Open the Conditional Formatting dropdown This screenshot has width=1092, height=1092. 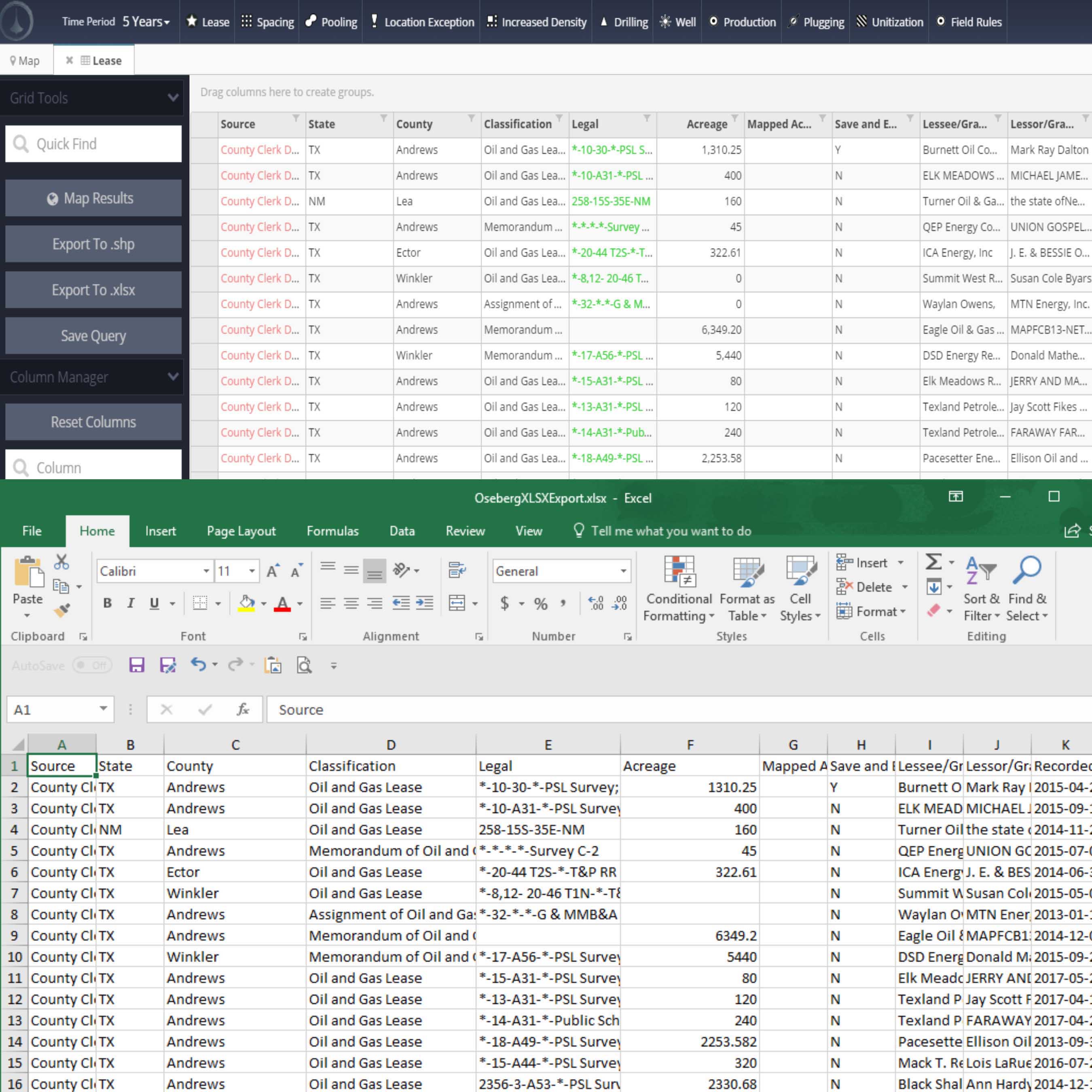click(x=679, y=588)
